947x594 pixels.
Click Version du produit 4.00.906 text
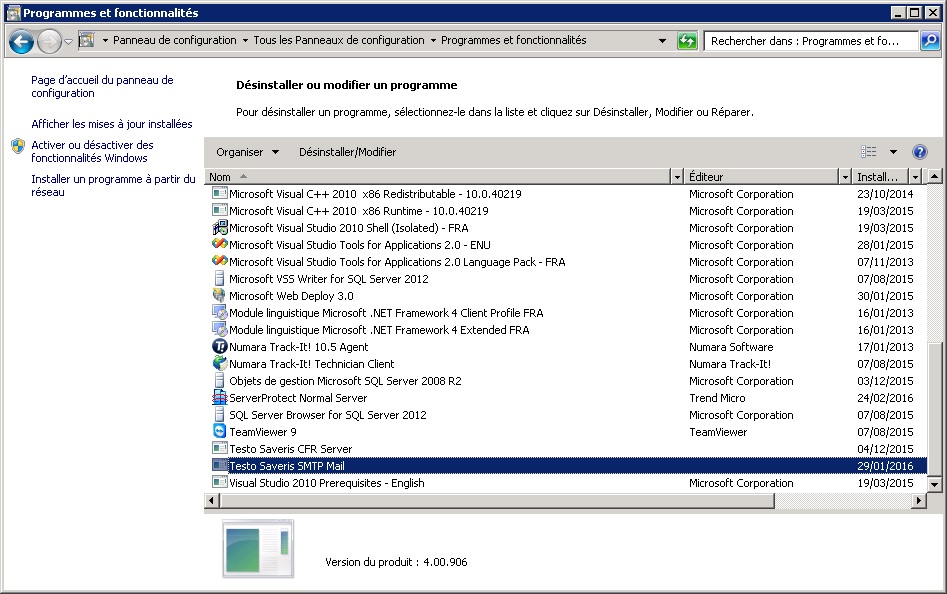[396, 562]
